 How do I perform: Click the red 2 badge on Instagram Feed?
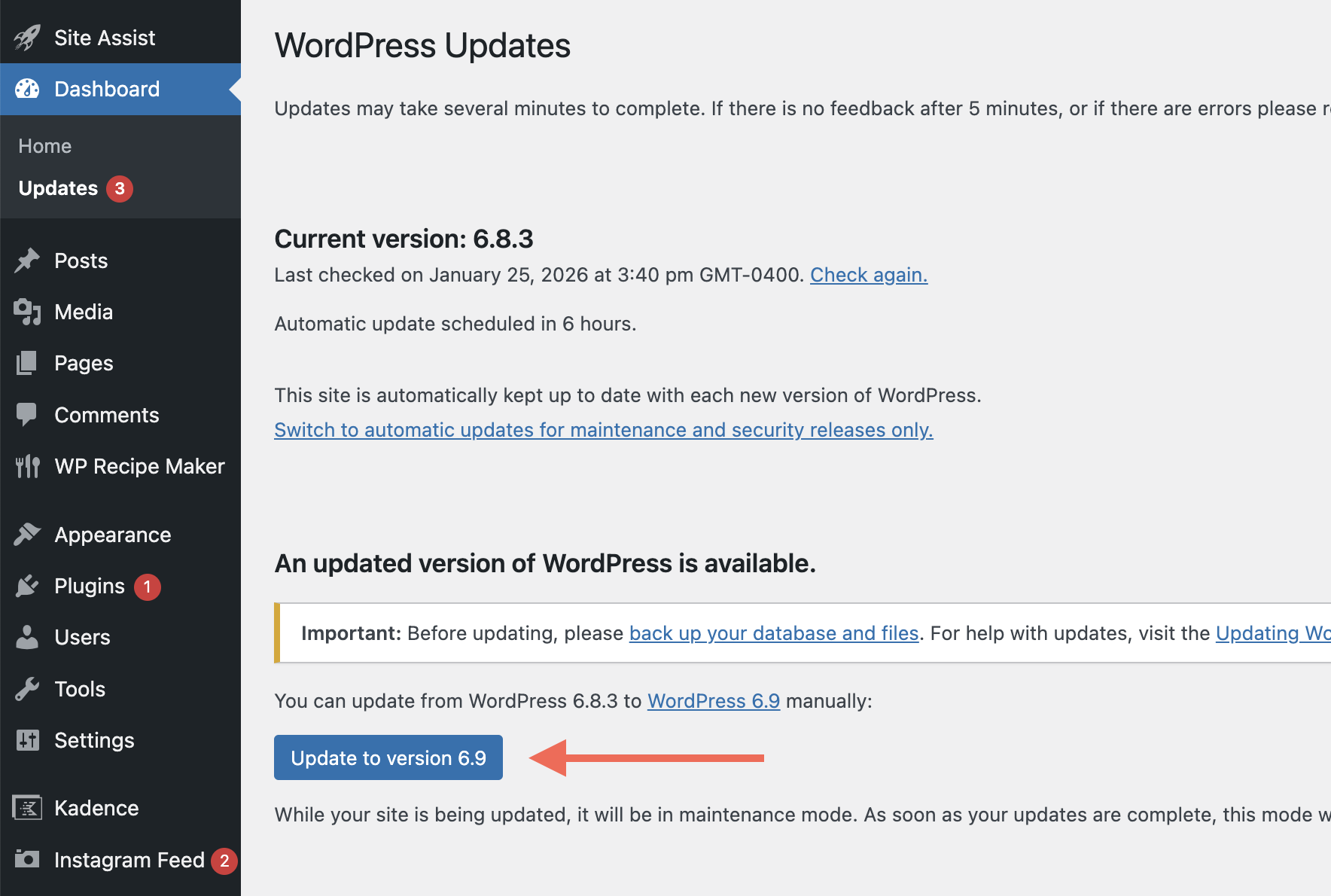(224, 861)
